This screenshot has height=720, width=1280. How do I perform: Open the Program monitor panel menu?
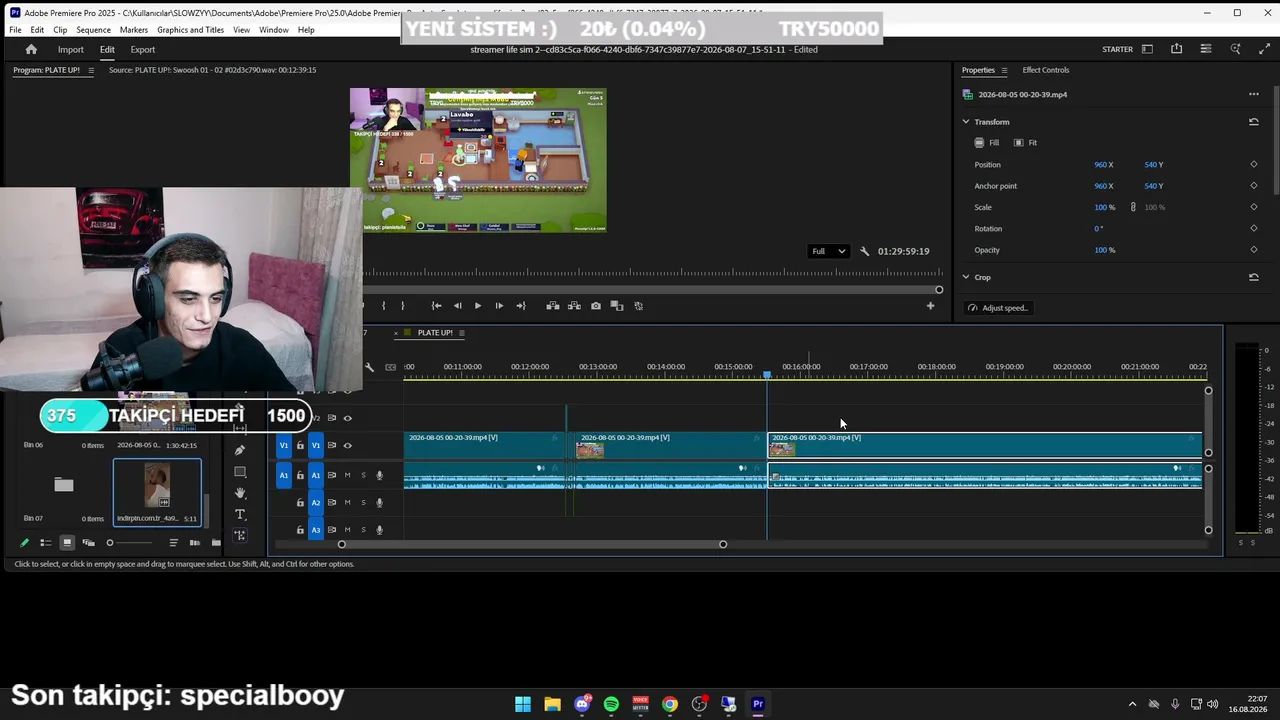pyautogui.click(x=91, y=70)
